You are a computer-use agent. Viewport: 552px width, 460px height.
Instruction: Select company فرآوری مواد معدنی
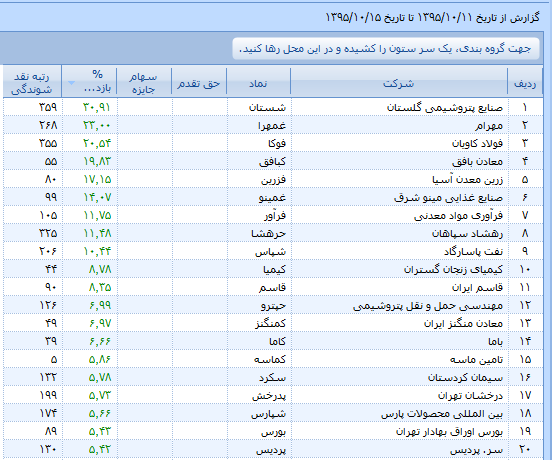point(458,215)
